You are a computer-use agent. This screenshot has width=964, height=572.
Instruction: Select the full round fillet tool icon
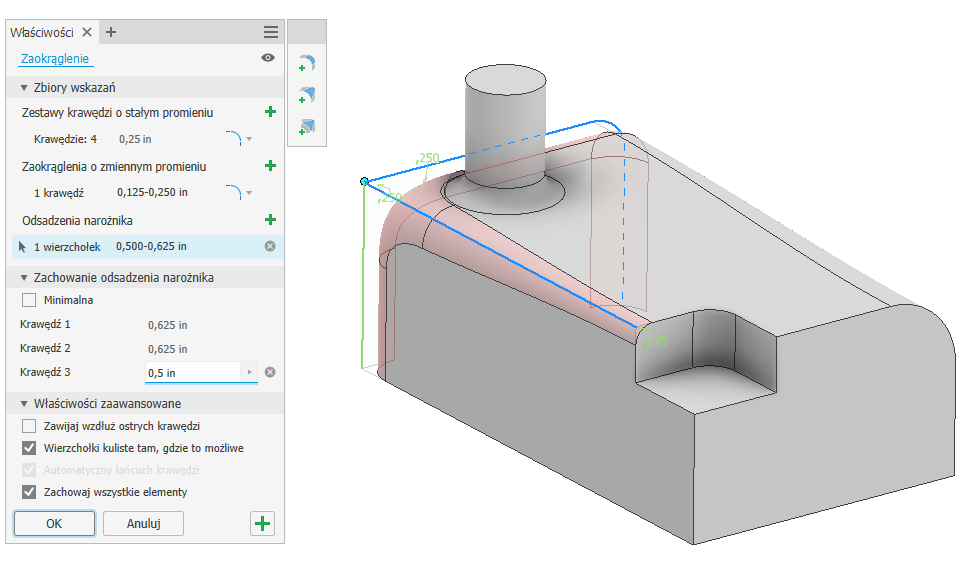click(307, 127)
